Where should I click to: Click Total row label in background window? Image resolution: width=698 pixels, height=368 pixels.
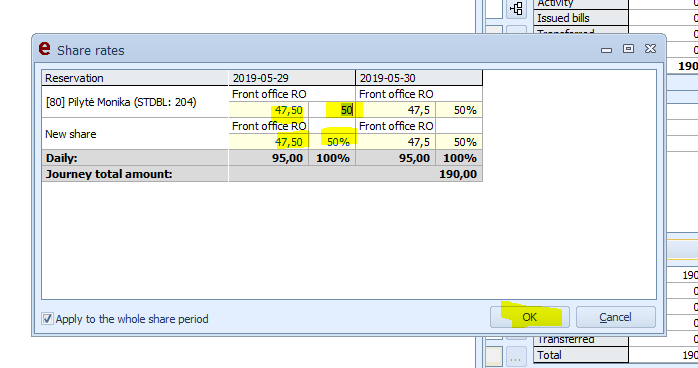click(x=581, y=355)
